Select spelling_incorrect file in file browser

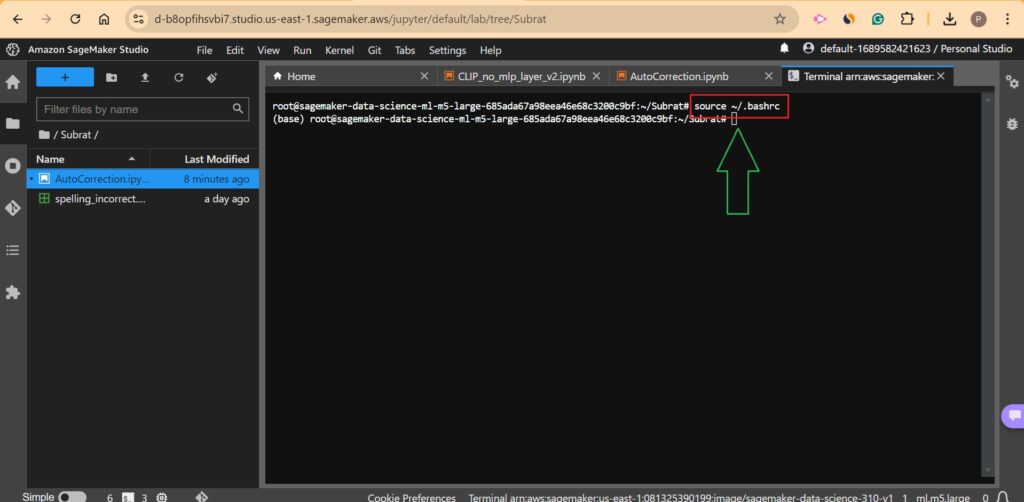point(100,199)
